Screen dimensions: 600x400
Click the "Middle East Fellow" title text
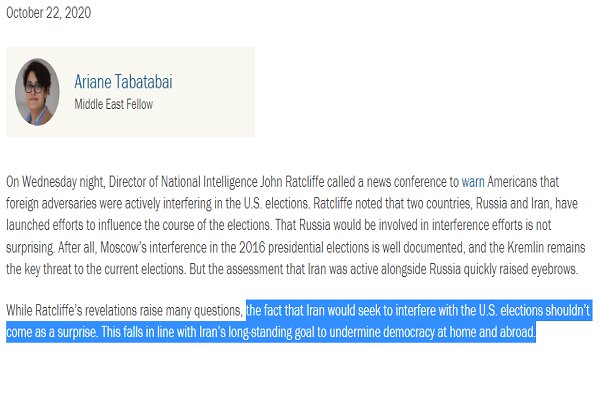pos(113,104)
